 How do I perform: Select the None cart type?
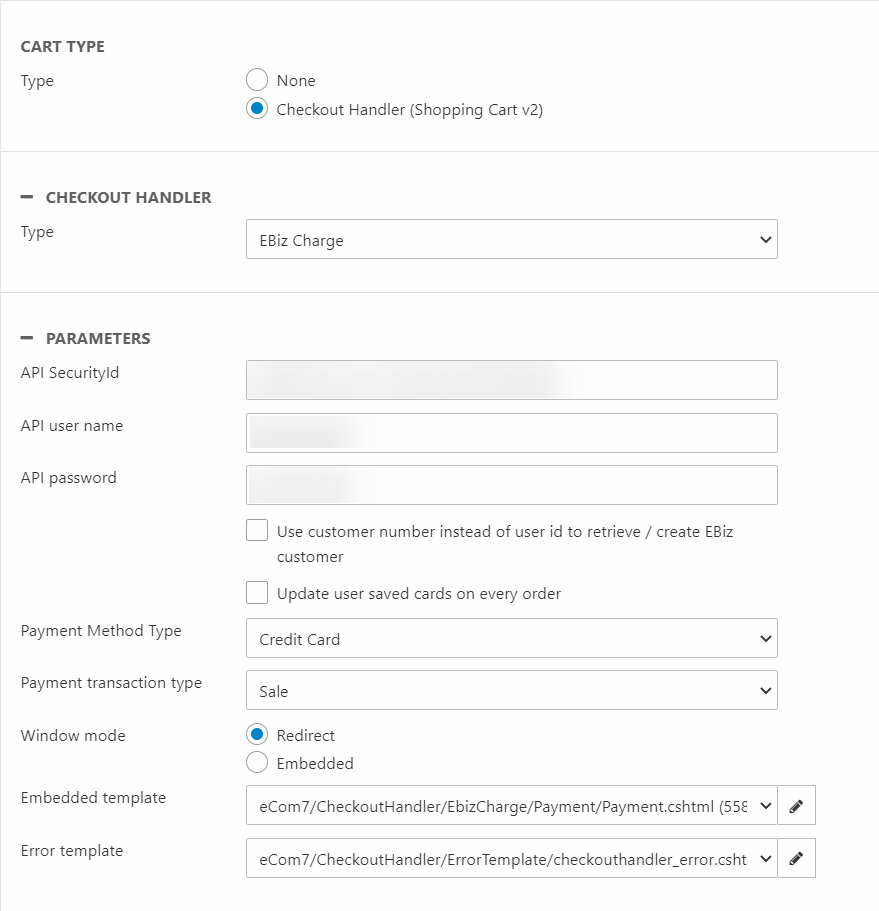(257, 80)
